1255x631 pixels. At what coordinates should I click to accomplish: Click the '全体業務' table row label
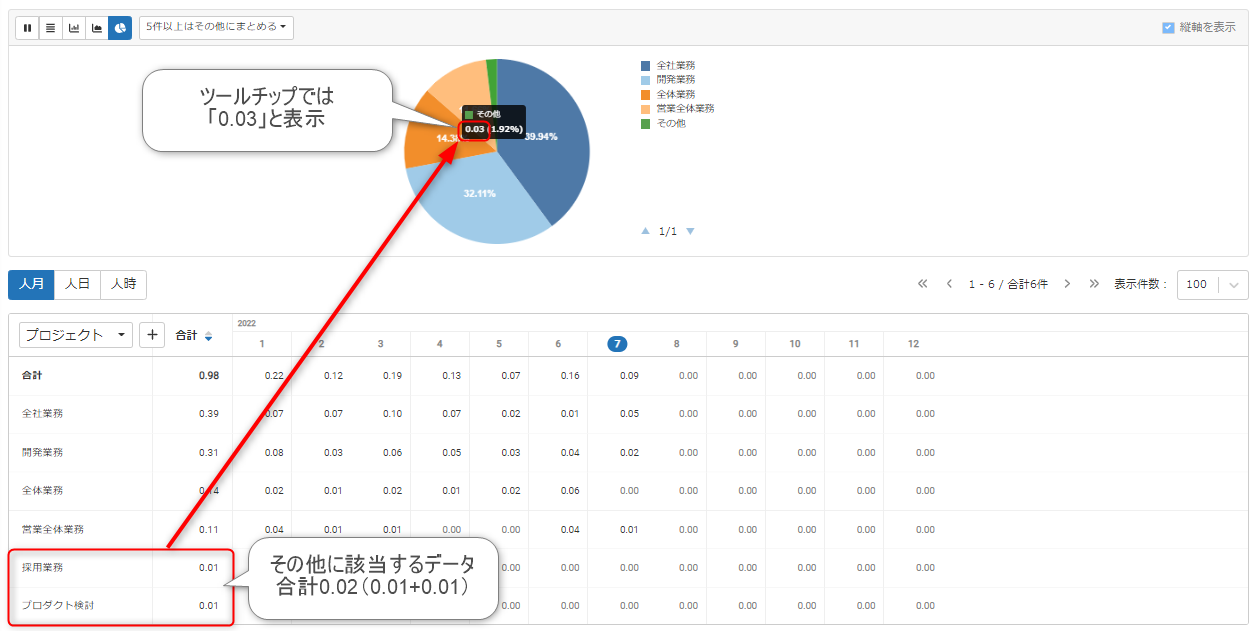42,490
